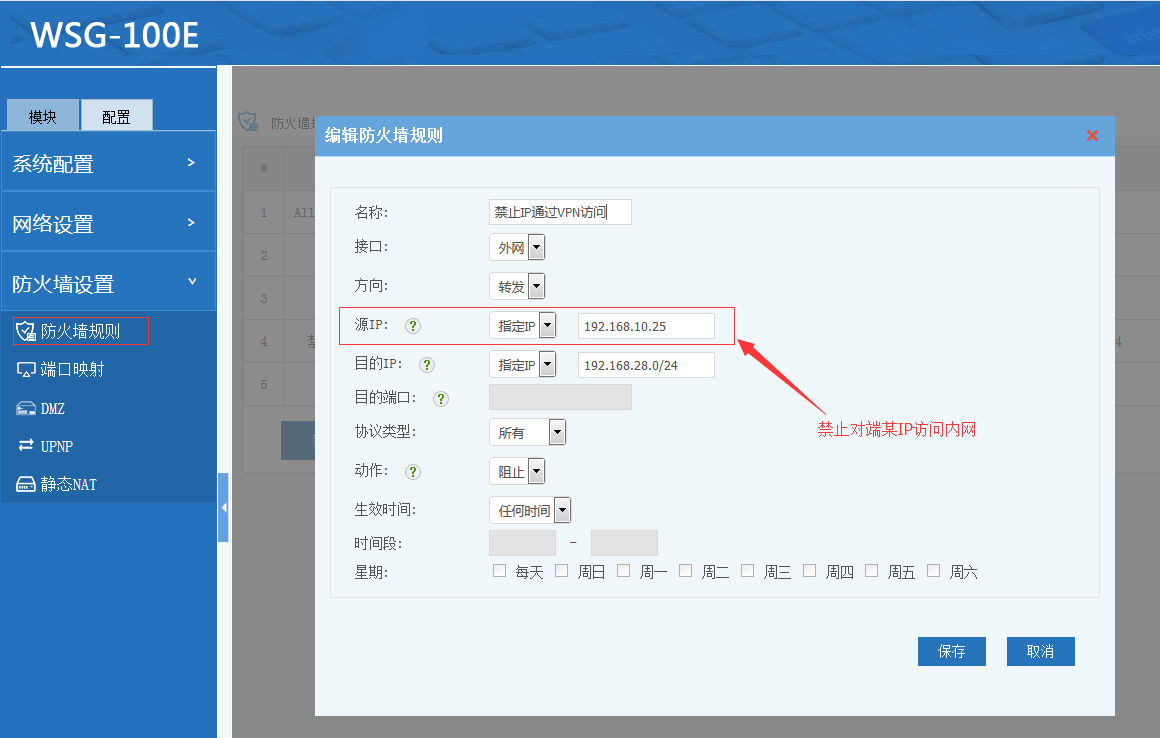This screenshot has width=1160, height=738.
Task: Expand the 系统配置 menu section
Action: coord(108,163)
